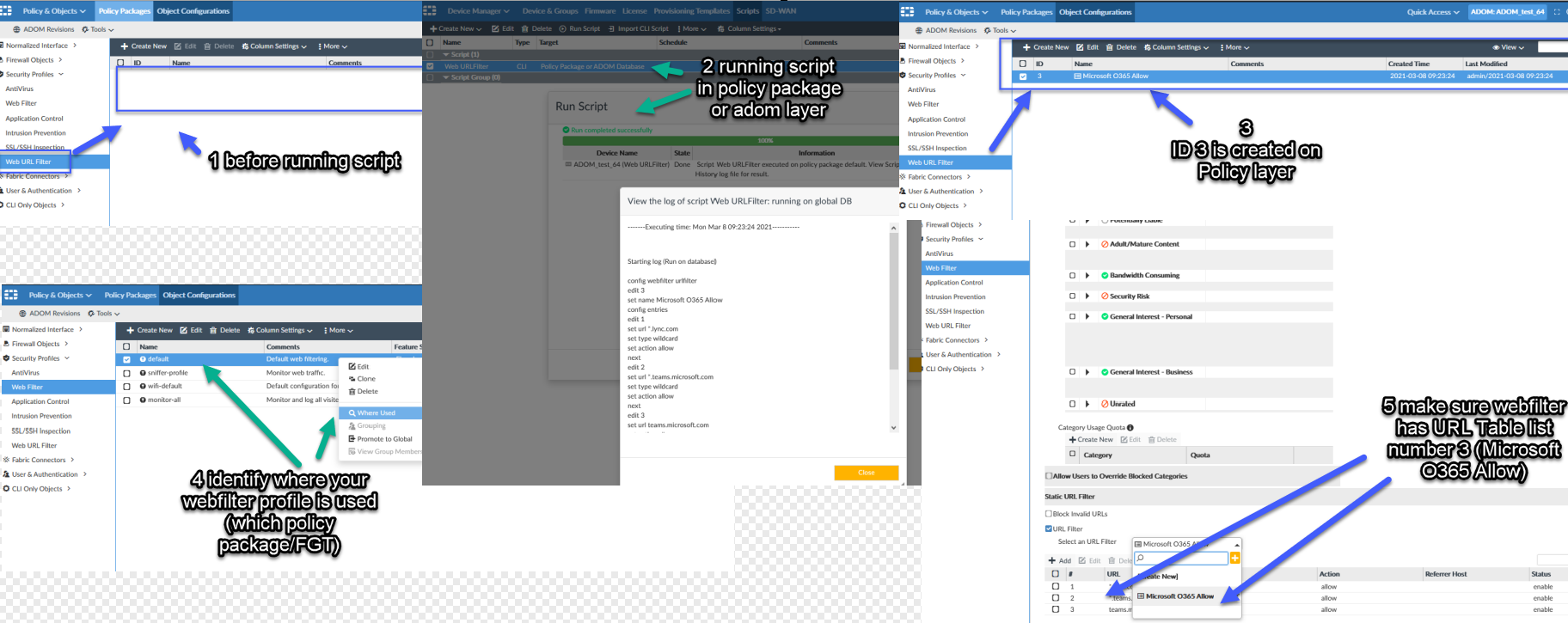This screenshot has width=1568, height=623.
Task: Click the green allow icon beside Bandwidth Consuming
Action: click(1105, 276)
